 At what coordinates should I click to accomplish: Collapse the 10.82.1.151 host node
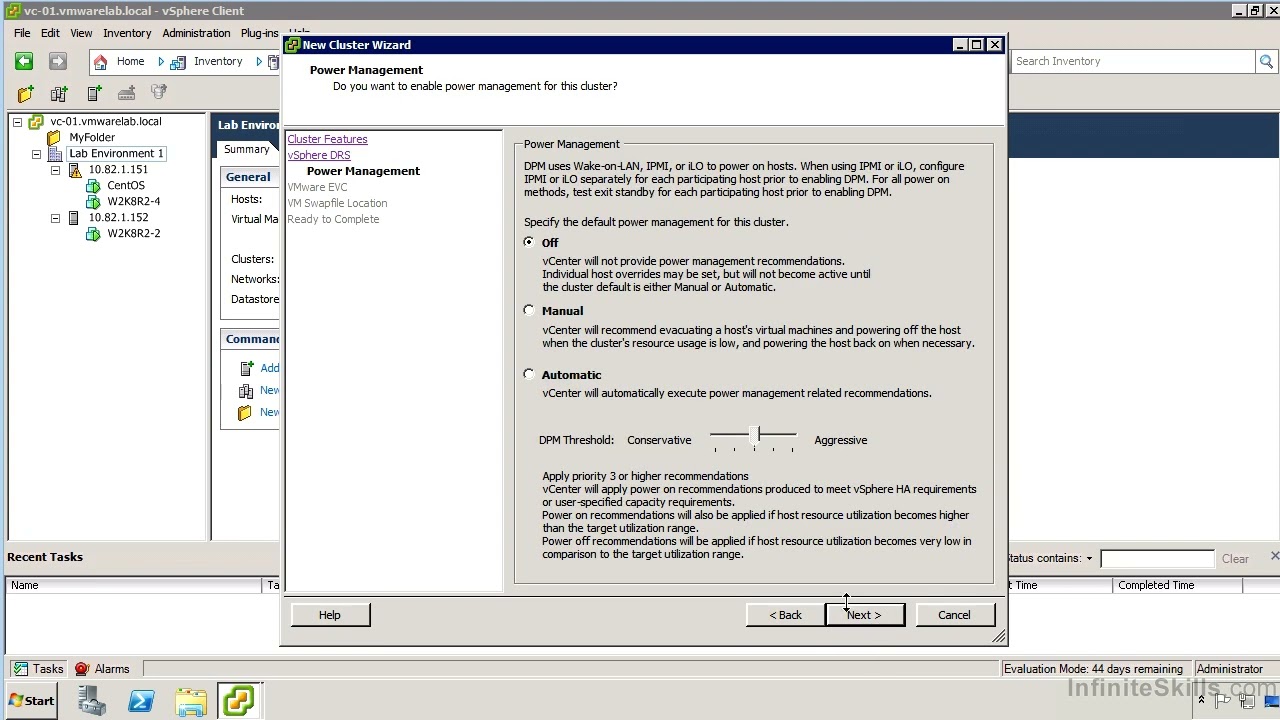[x=55, y=170]
